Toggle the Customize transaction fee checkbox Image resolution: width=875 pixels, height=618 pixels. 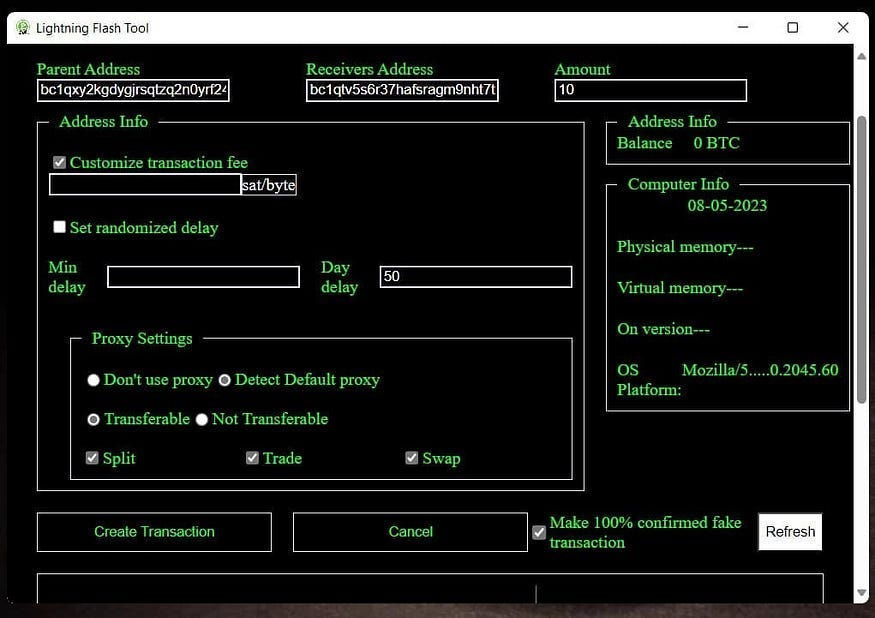tap(60, 162)
